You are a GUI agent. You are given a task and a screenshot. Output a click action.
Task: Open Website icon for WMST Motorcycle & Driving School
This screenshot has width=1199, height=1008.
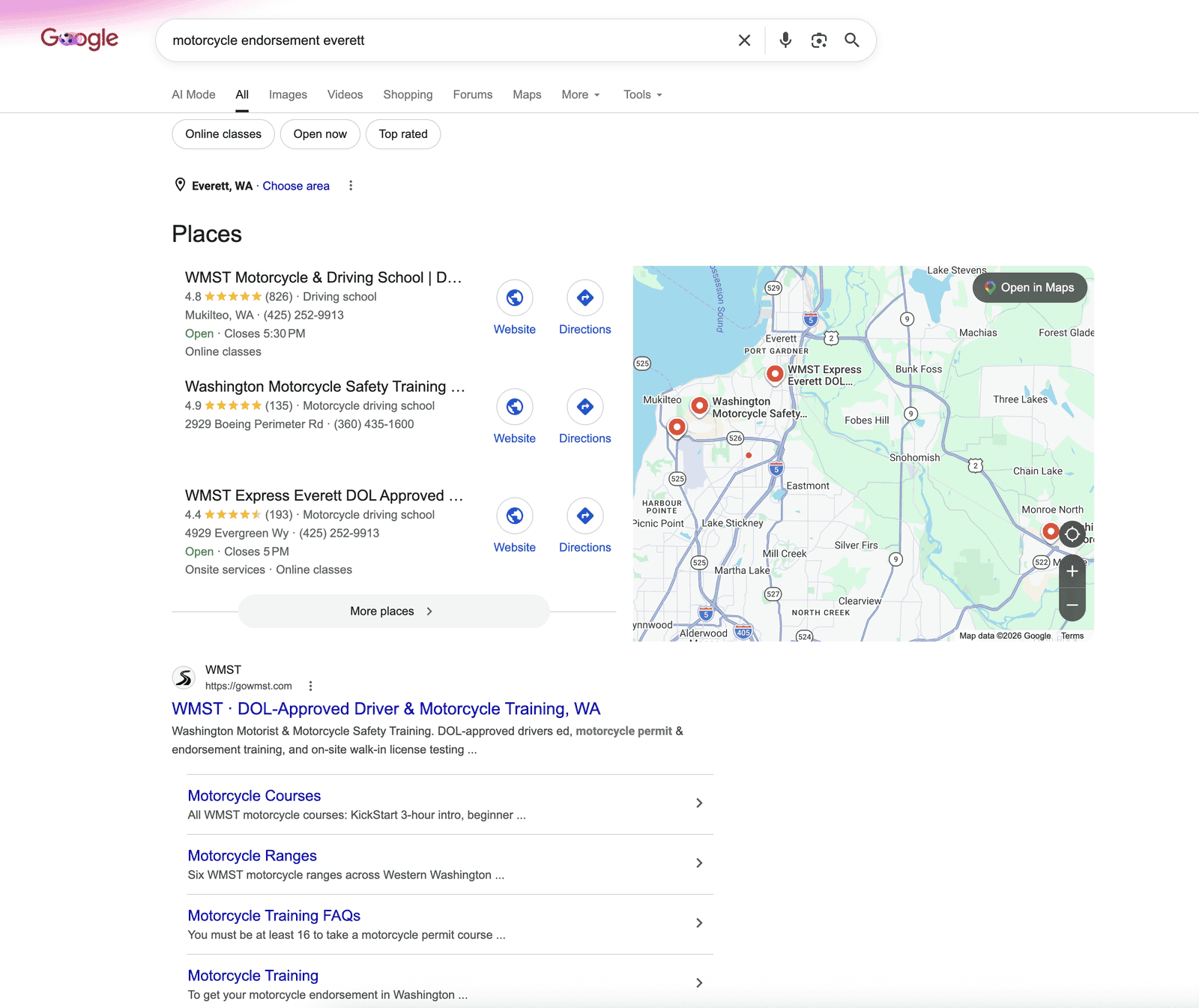515,298
